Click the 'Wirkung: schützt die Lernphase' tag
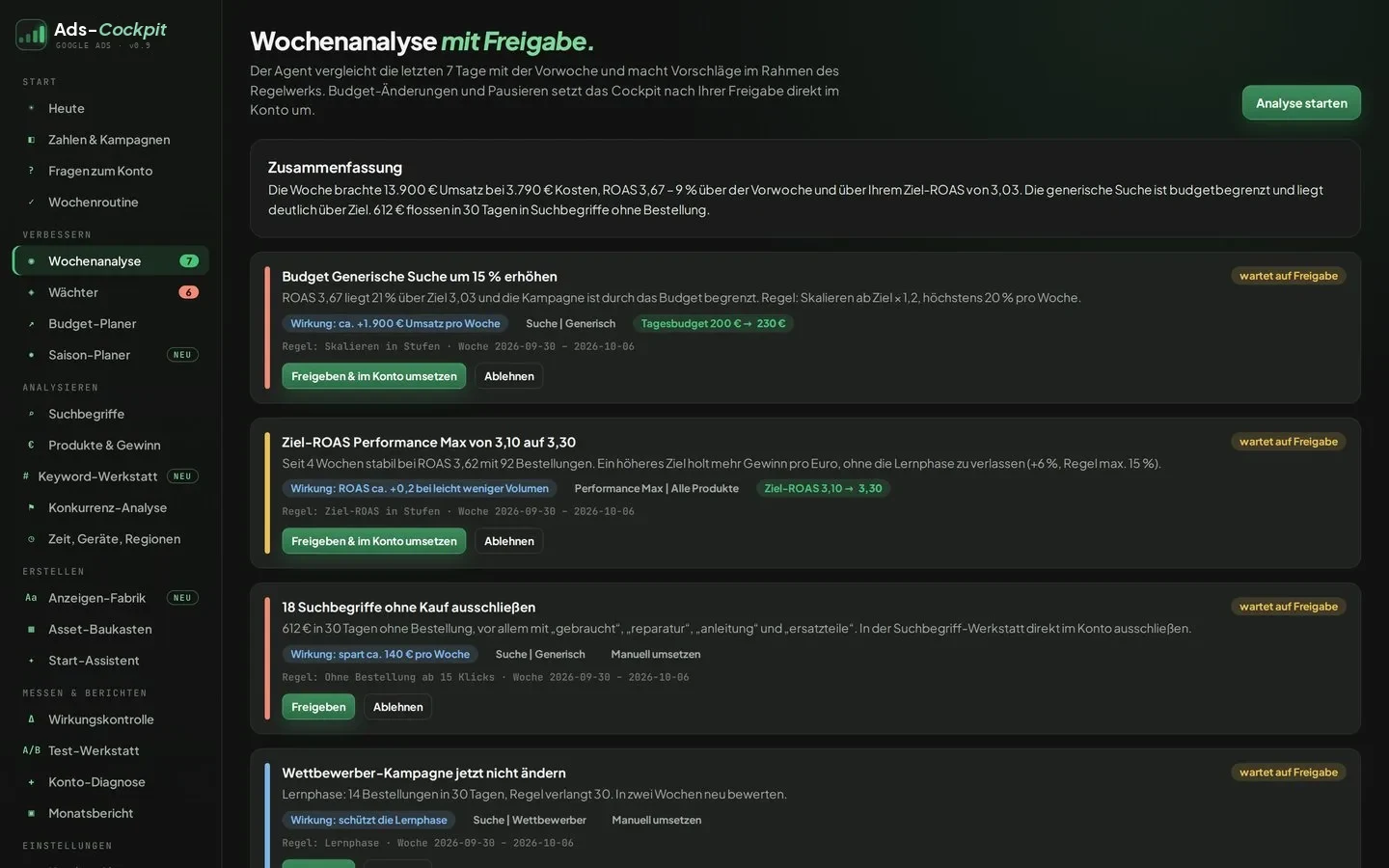 tap(368, 821)
